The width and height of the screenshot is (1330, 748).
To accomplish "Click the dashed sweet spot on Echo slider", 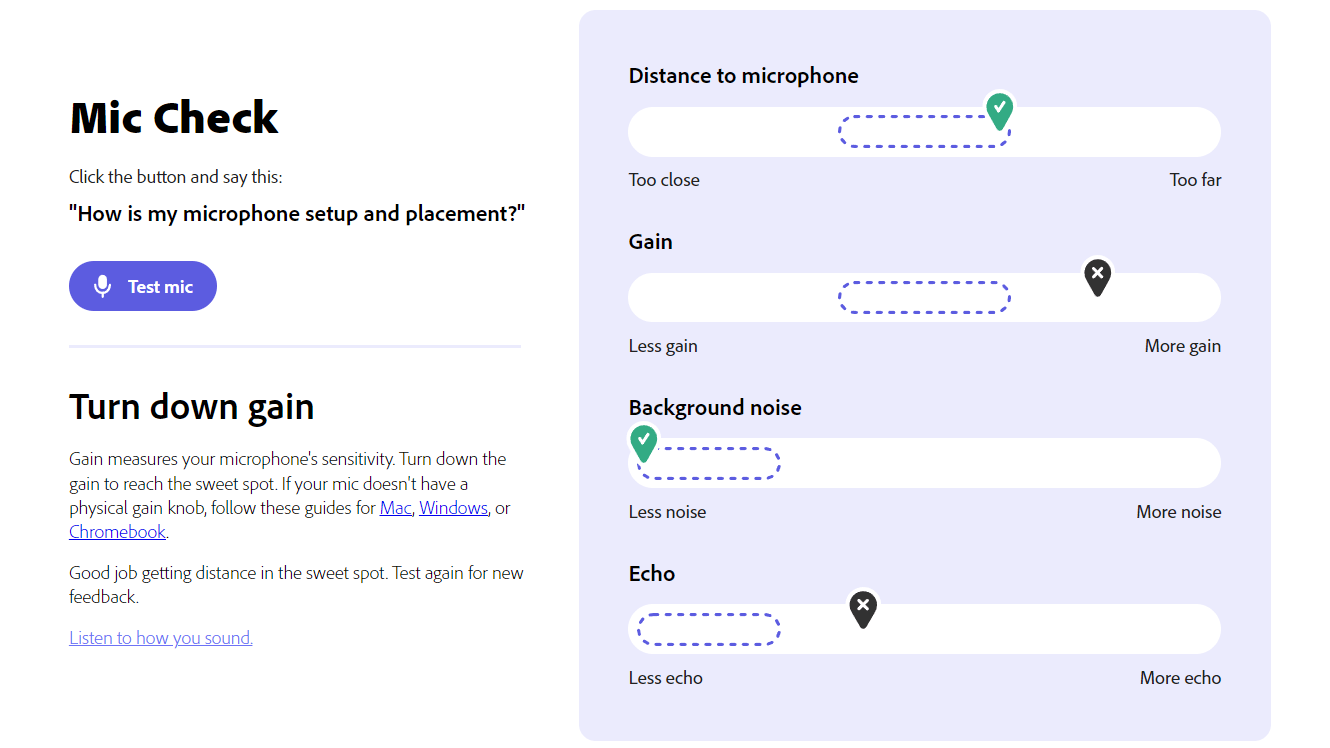I will (x=708, y=630).
